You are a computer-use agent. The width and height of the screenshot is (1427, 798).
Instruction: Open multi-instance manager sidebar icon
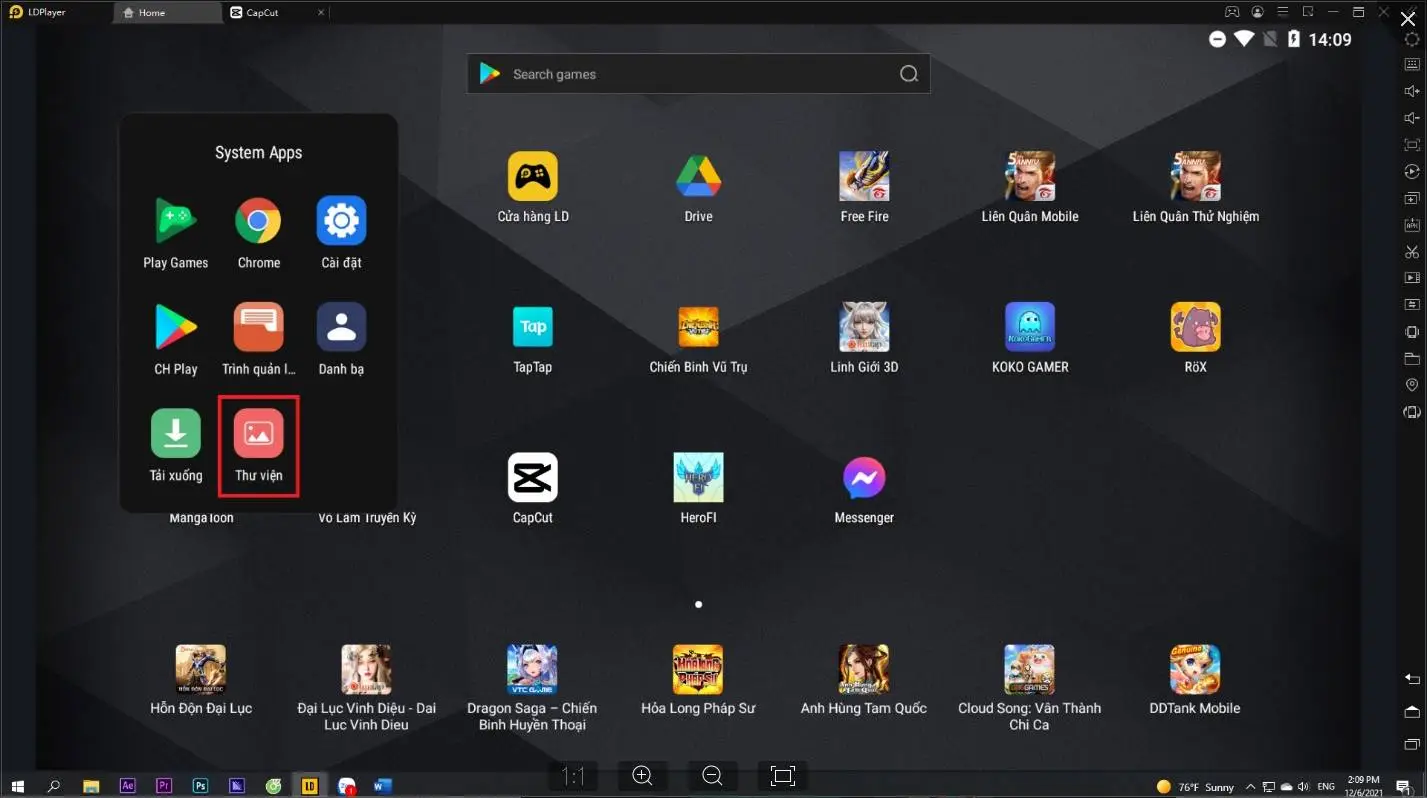[x=1412, y=198]
